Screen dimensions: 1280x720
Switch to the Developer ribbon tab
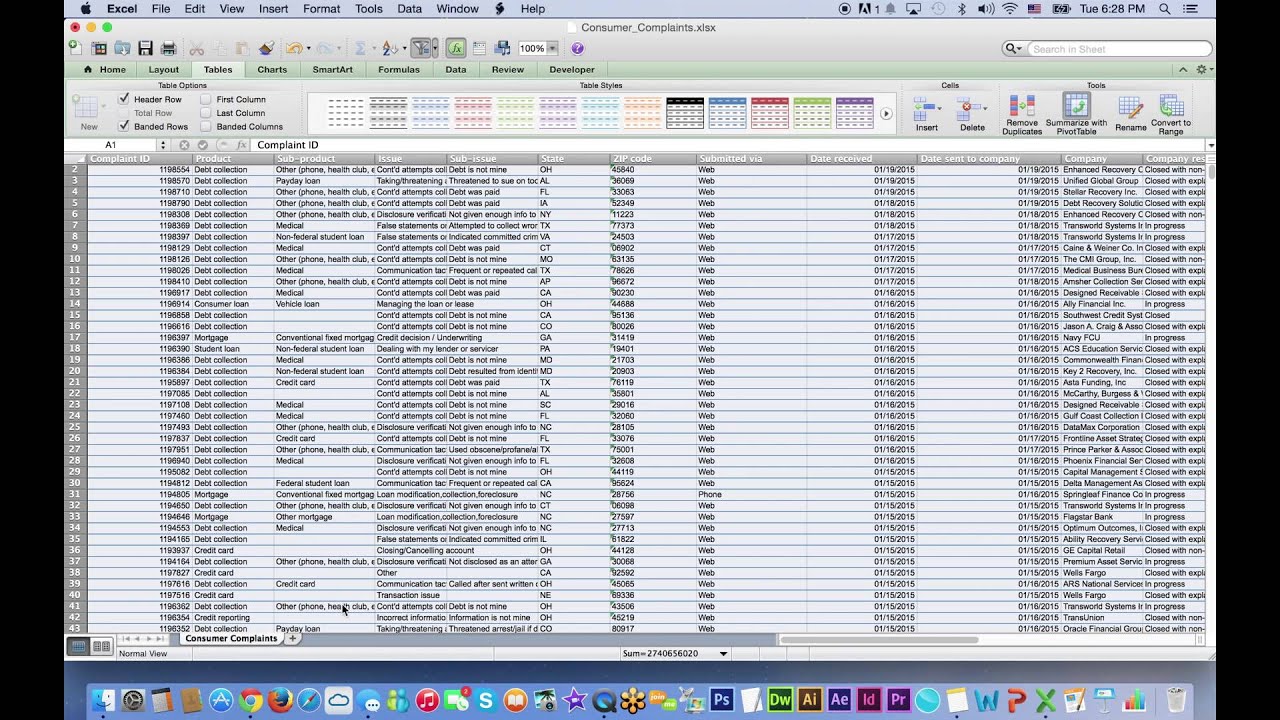coord(572,70)
